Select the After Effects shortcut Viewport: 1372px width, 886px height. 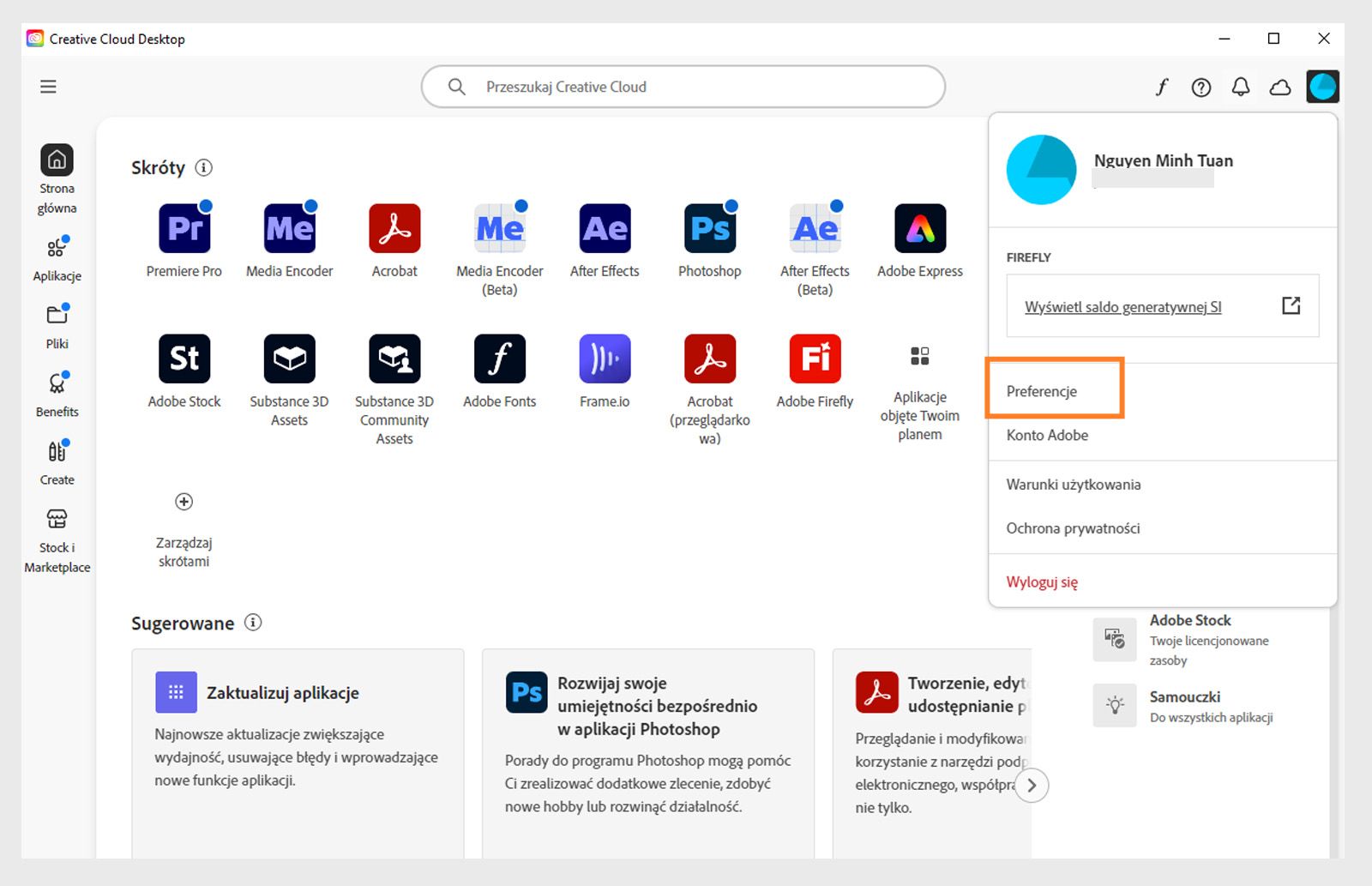coord(605,227)
